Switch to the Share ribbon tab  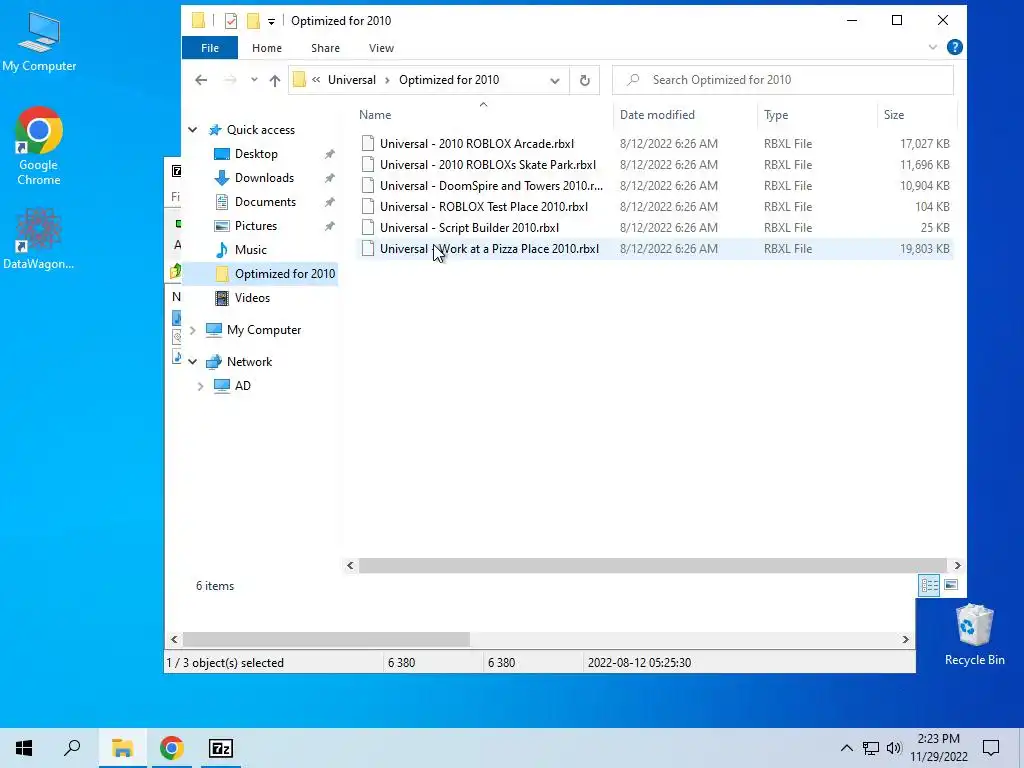(325, 48)
